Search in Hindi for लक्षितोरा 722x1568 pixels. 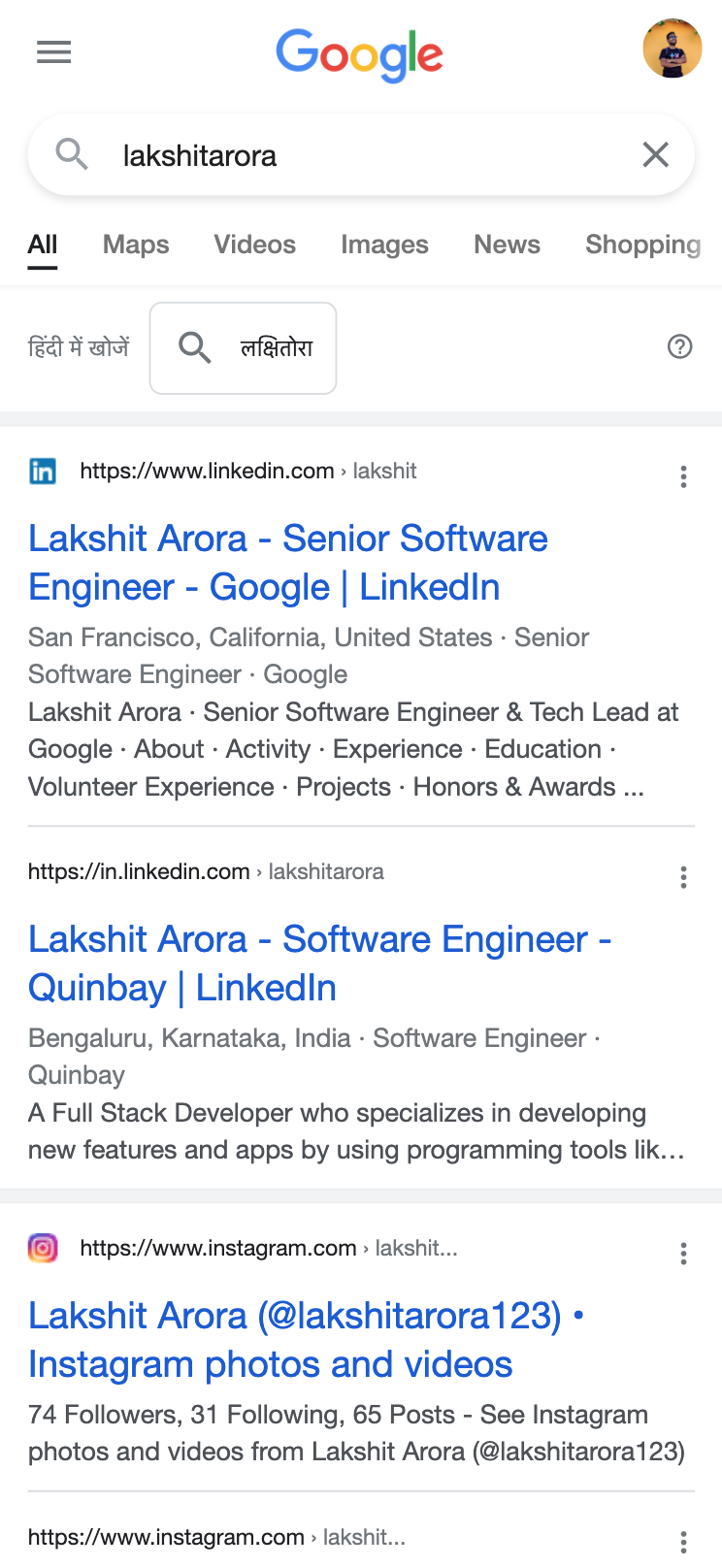coord(242,347)
